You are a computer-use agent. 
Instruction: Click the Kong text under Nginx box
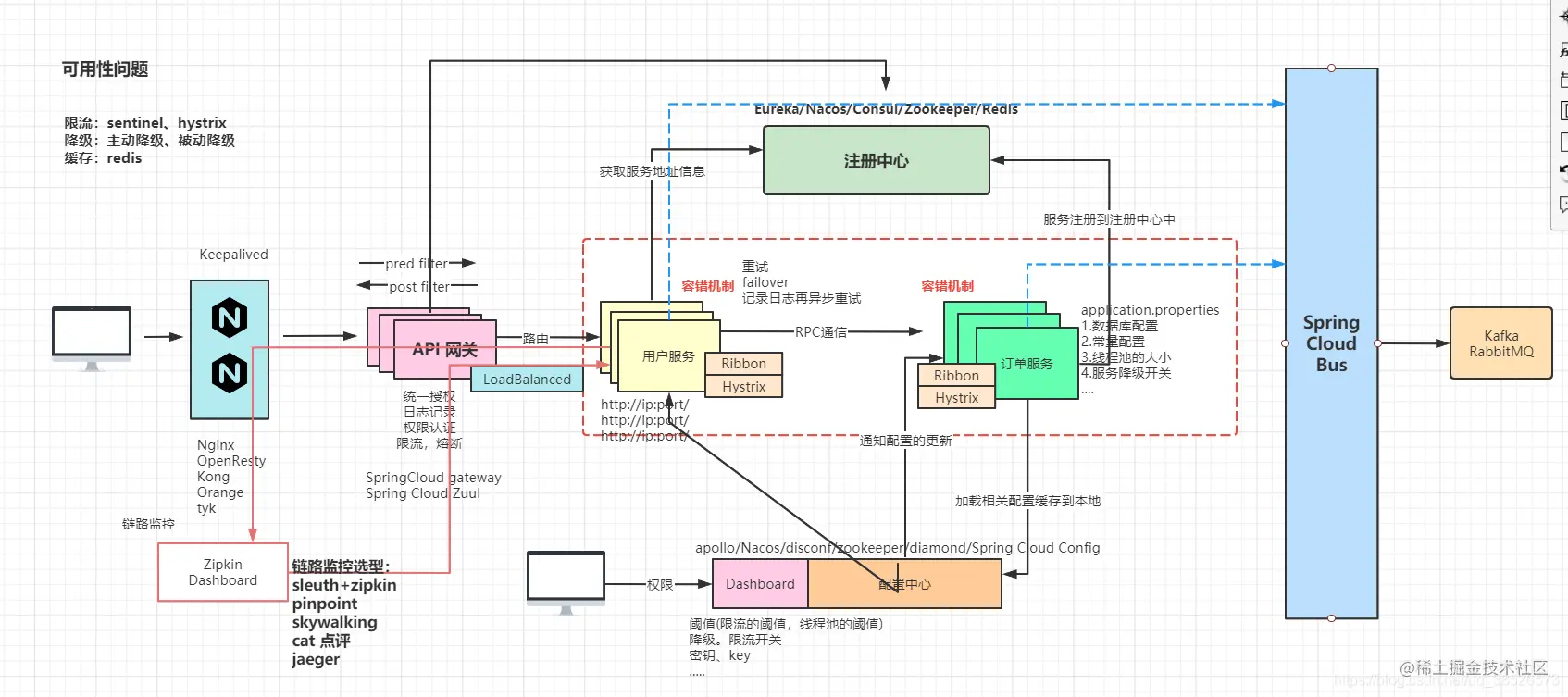[213, 477]
